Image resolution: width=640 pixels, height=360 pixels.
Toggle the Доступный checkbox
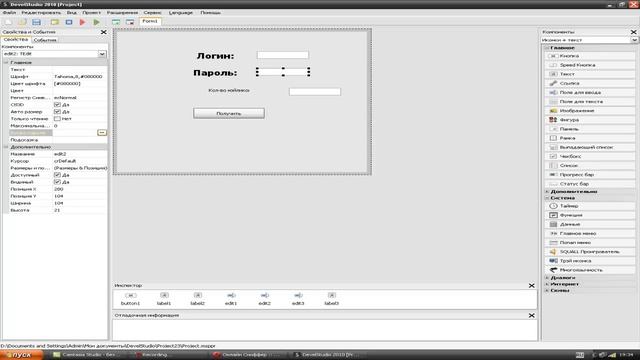point(57,175)
